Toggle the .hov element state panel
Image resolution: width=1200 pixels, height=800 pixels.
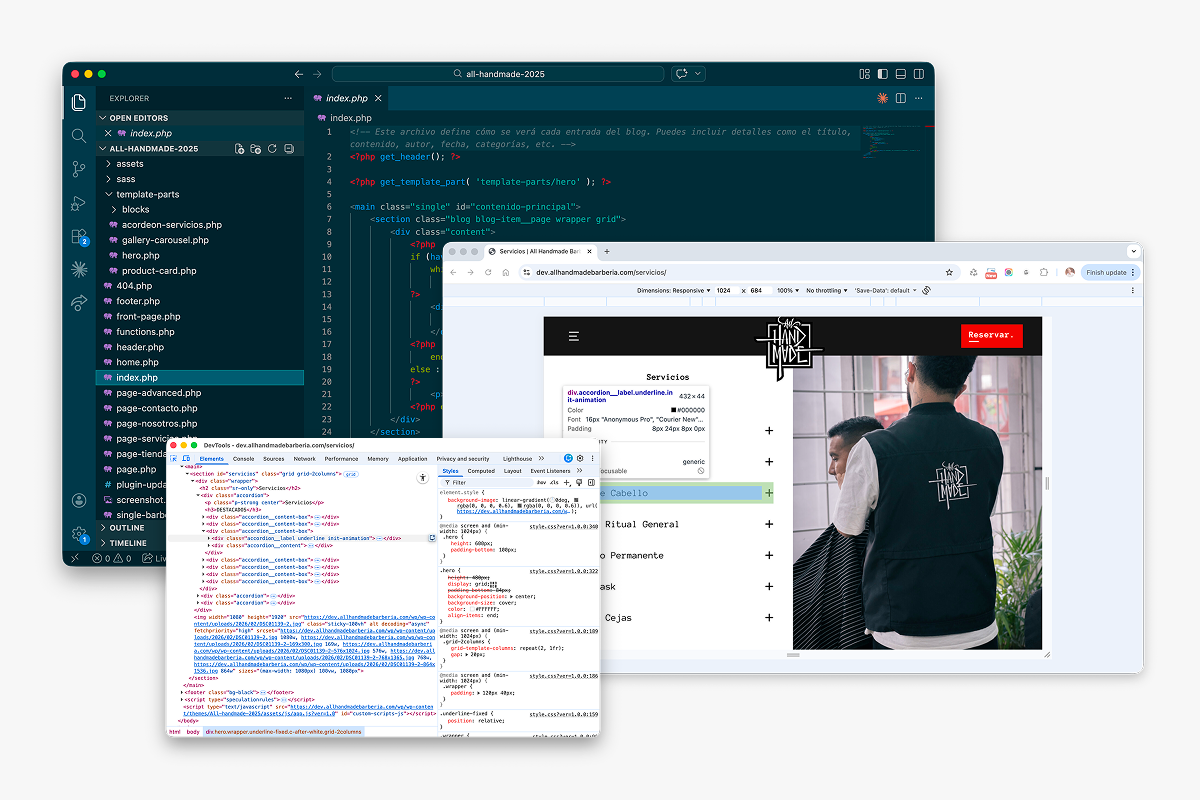click(x=541, y=482)
